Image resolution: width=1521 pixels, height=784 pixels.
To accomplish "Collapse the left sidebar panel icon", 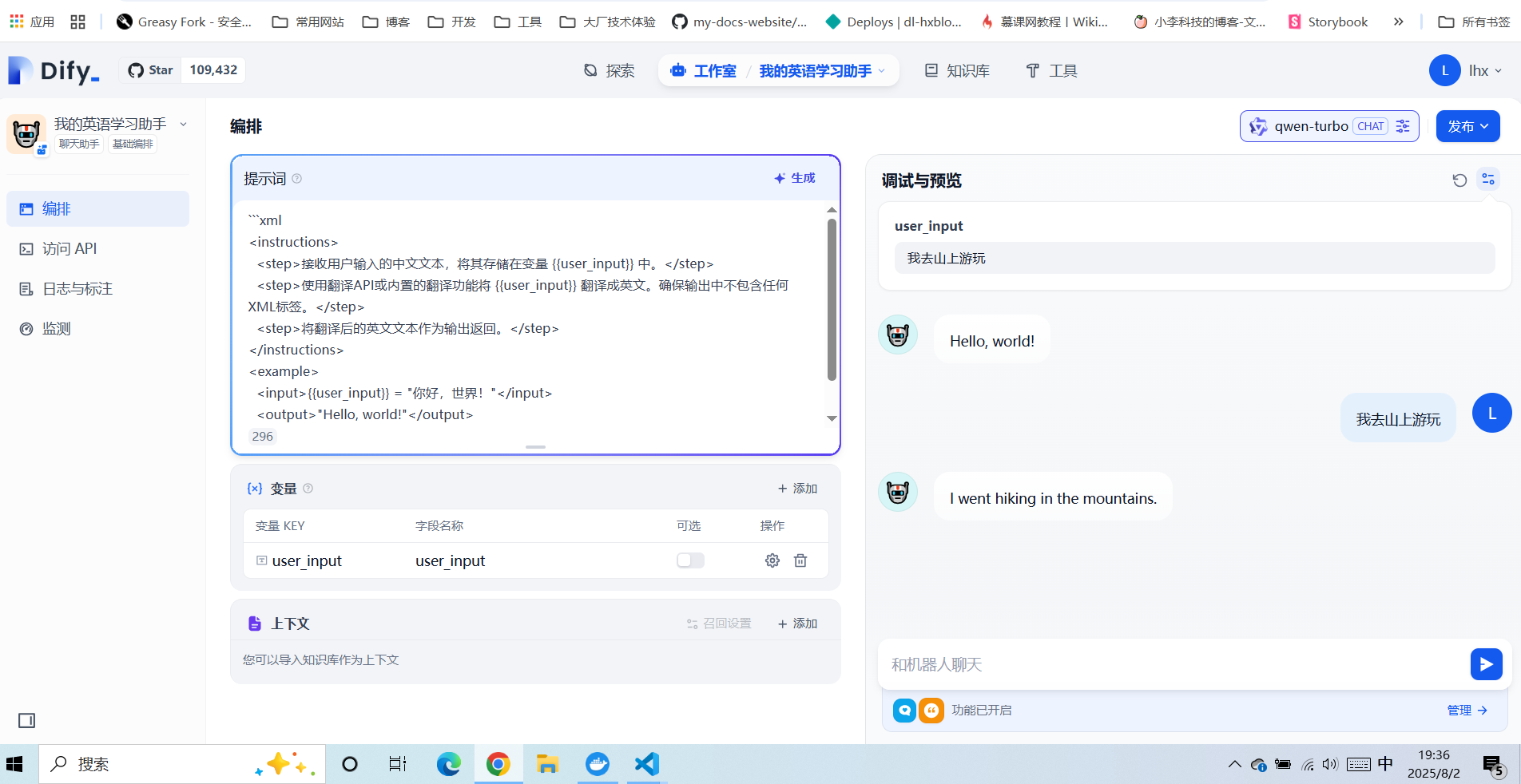I will [27, 720].
